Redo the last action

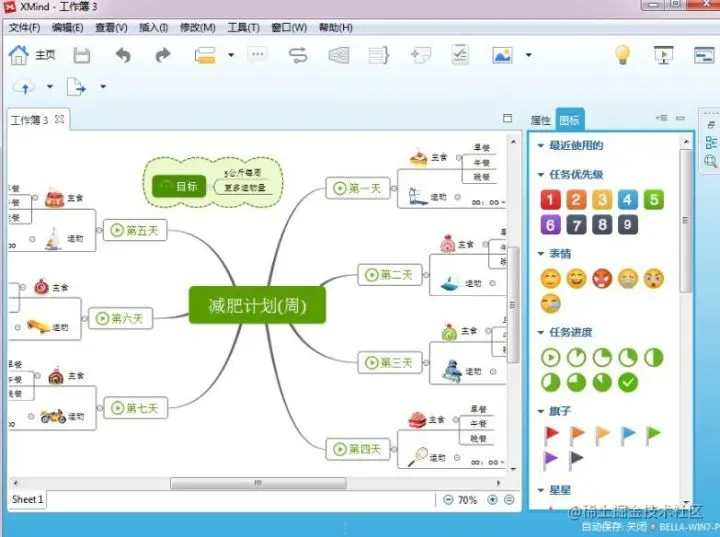(x=163, y=56)
